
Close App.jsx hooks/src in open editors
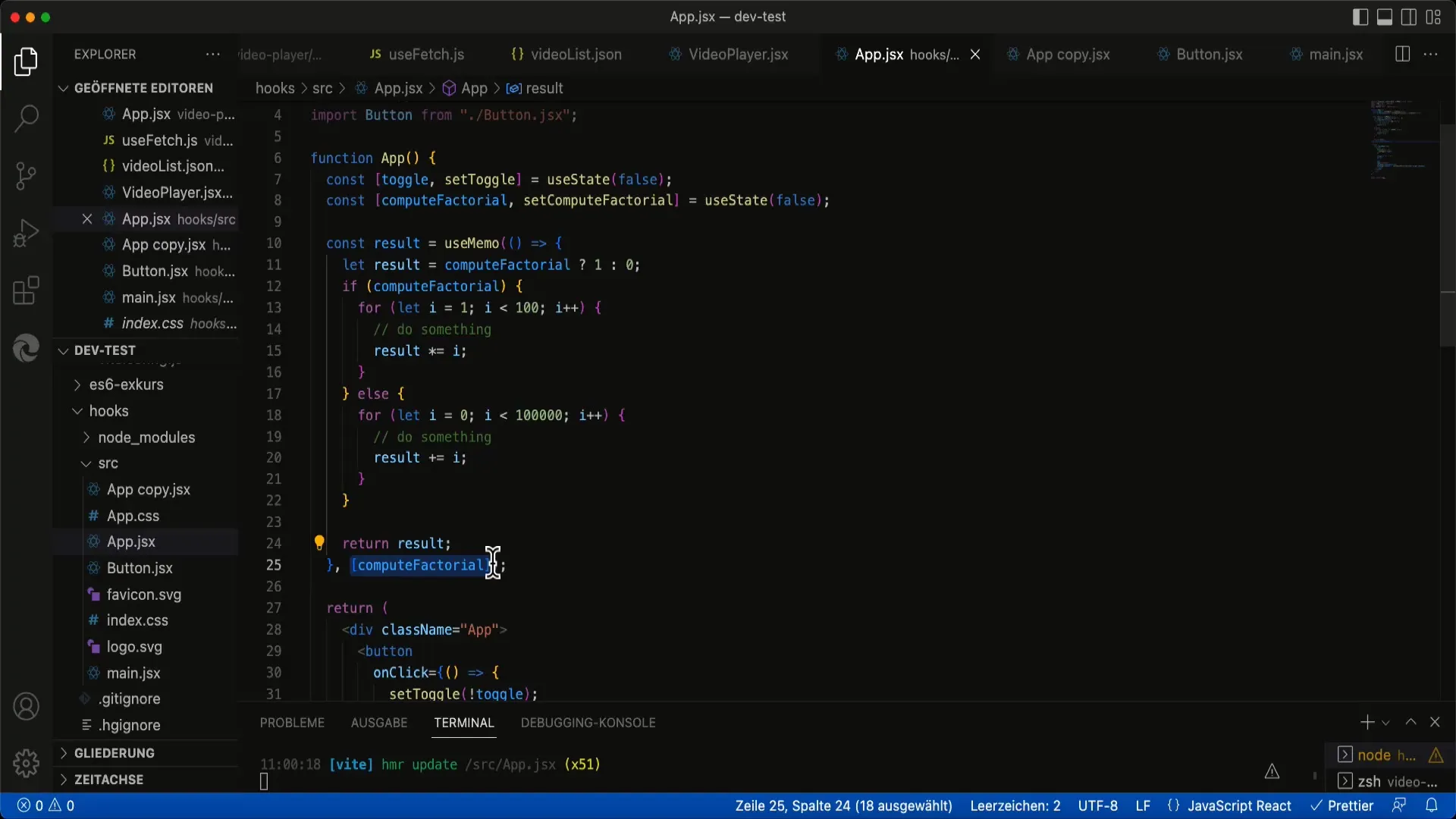click(87, 219)
